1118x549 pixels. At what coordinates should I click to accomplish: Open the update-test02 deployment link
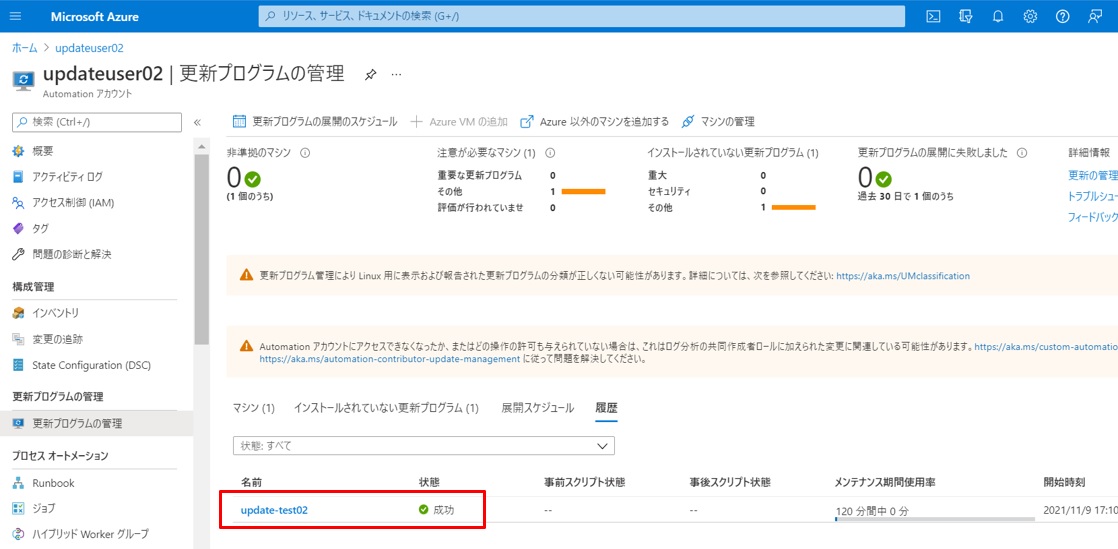point(274,510)
